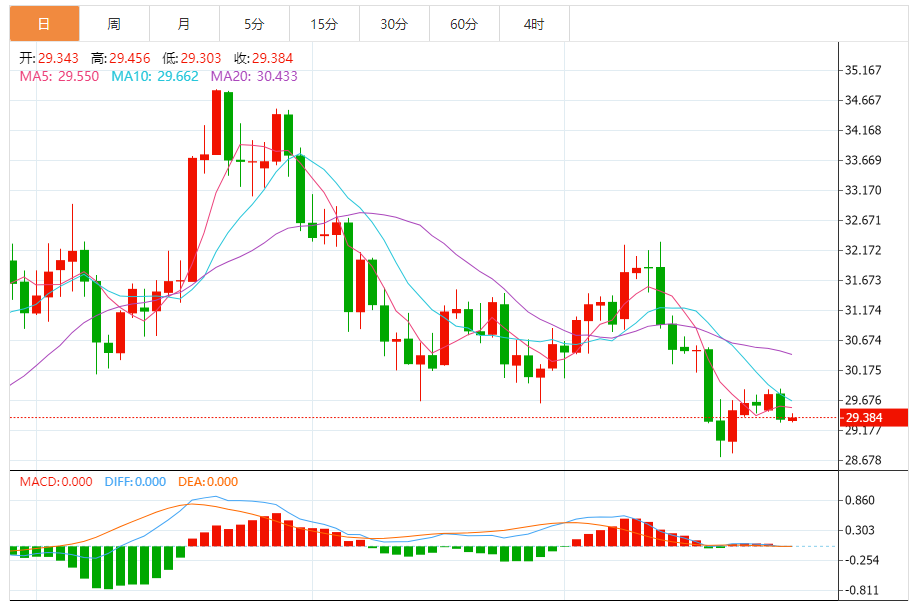Click the DEA:0.000 indicator label
This screenshot has height=601, width=915.
point(208,482)
